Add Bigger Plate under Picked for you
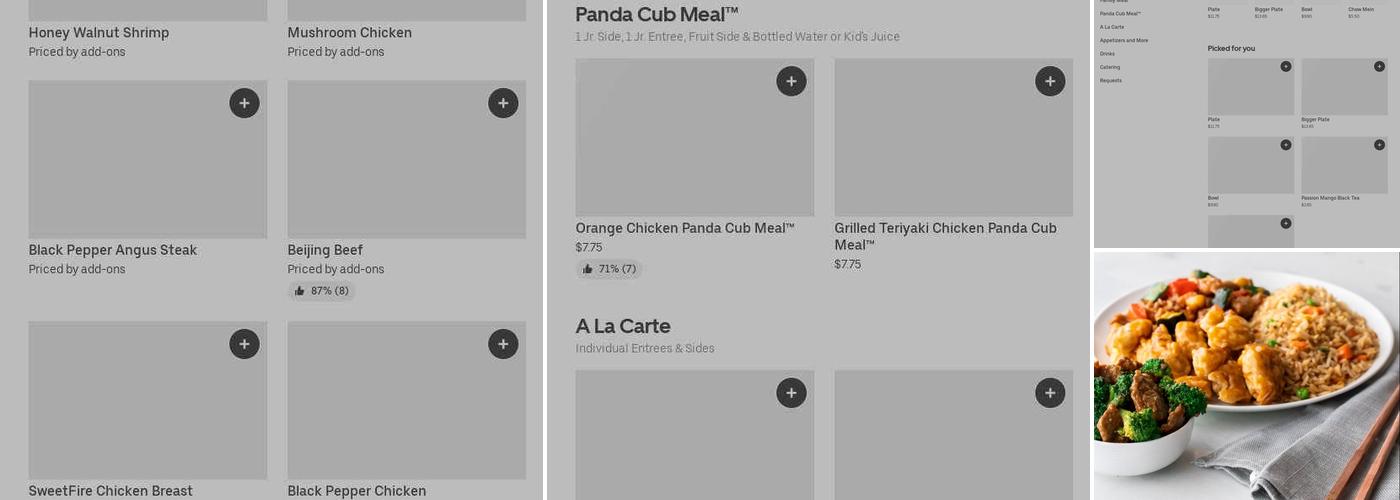The height and width of the screenshot is (500, 1400). pyautogui.click(x=1379, y=66)
